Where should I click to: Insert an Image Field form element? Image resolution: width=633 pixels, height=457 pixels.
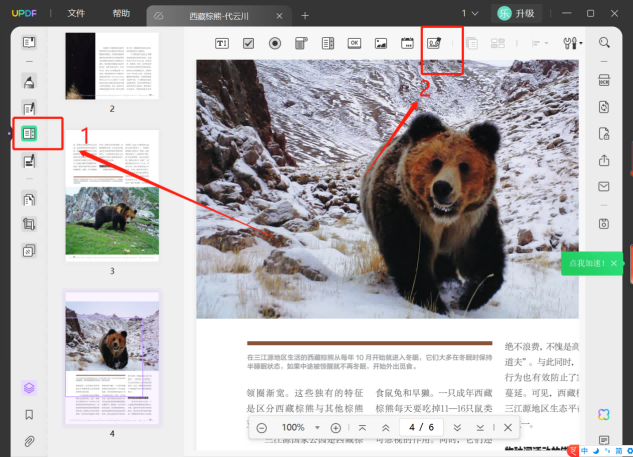tap(381, 43)
